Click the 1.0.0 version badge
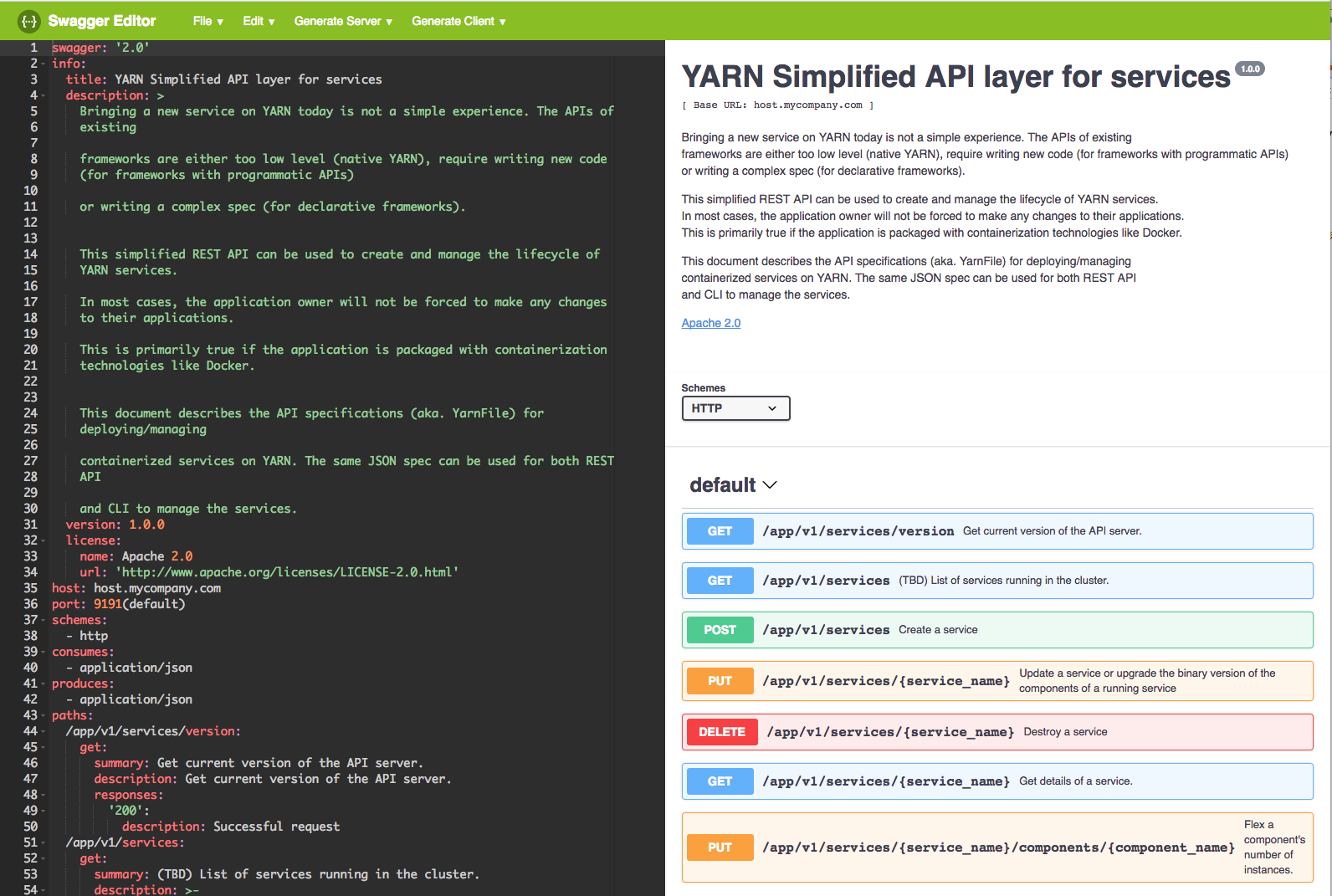 tap(1250, 69)
